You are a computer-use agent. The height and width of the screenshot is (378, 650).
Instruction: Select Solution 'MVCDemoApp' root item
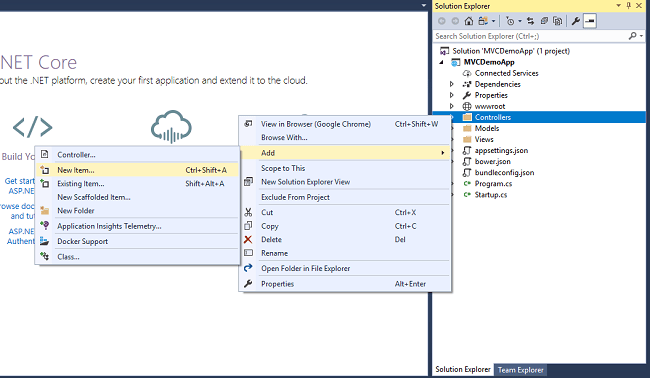point(511,51)
